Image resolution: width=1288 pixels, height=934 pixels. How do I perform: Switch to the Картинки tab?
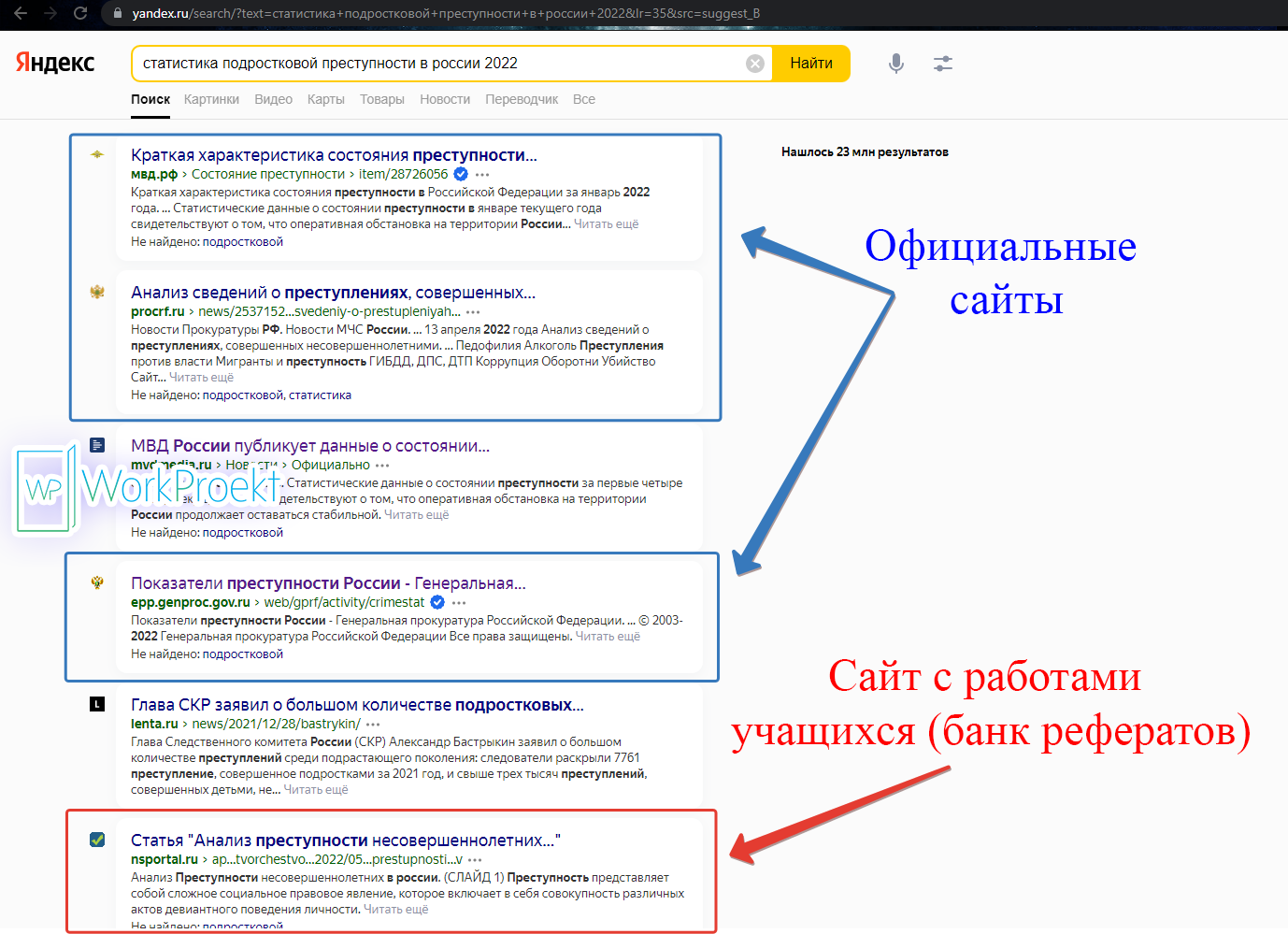(x=210, y=99)
